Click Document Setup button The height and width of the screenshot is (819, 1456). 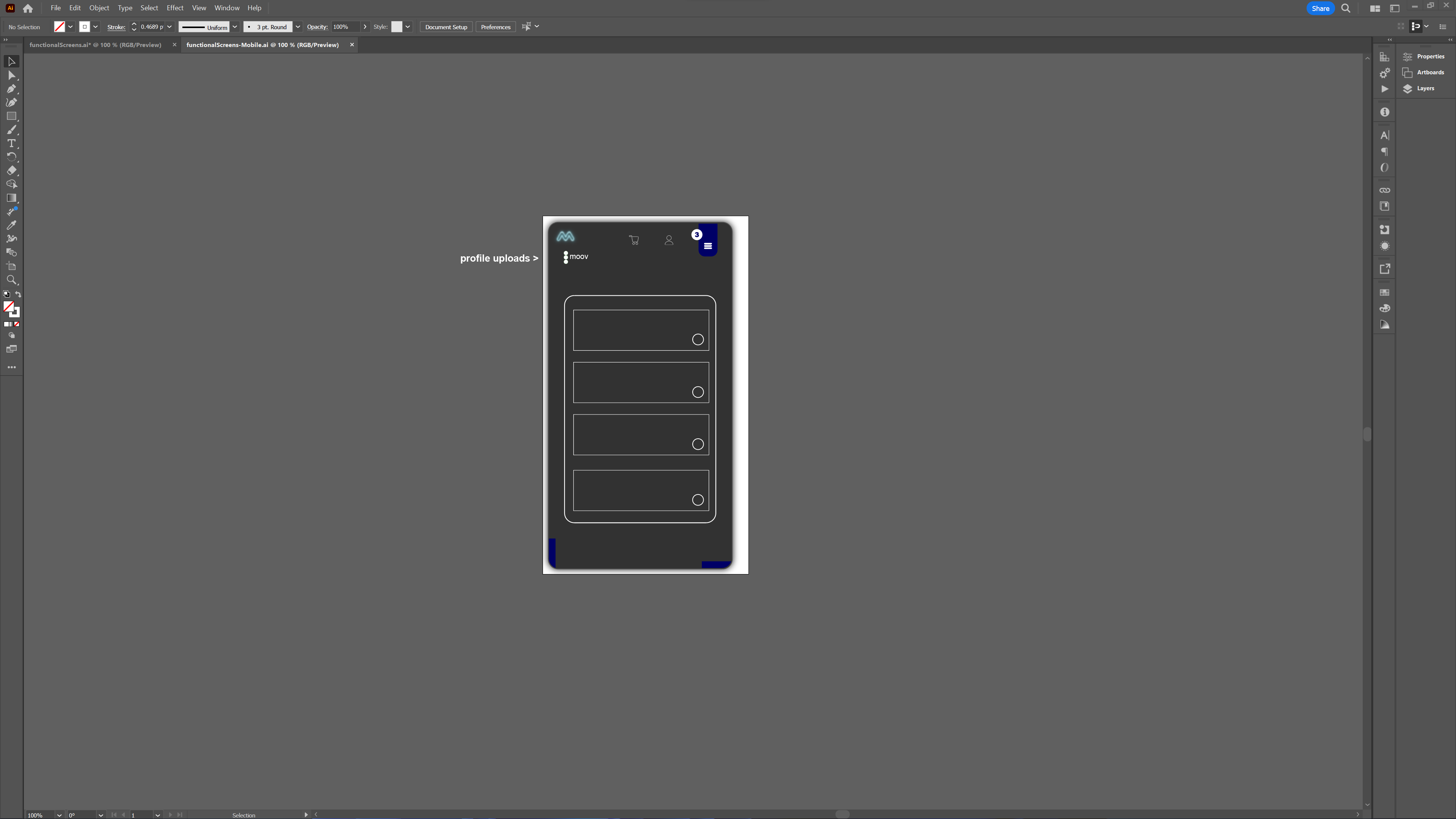(x=446, y=27)
